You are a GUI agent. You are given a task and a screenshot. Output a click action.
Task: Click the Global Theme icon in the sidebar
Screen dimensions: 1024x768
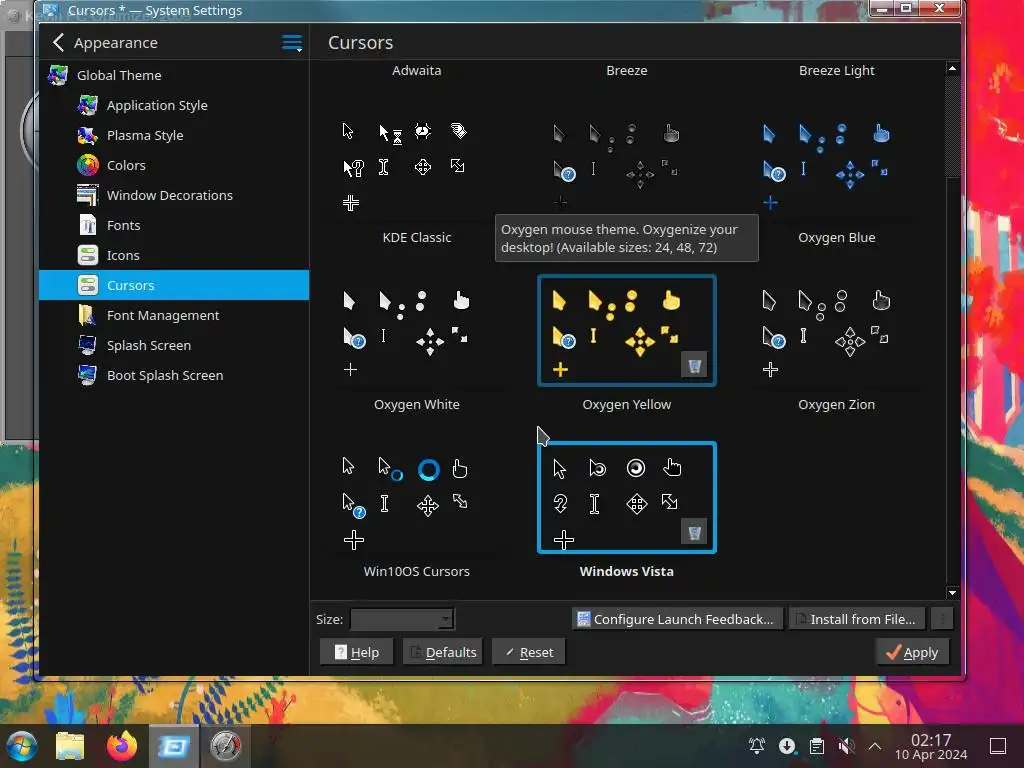tap(58, 75)
